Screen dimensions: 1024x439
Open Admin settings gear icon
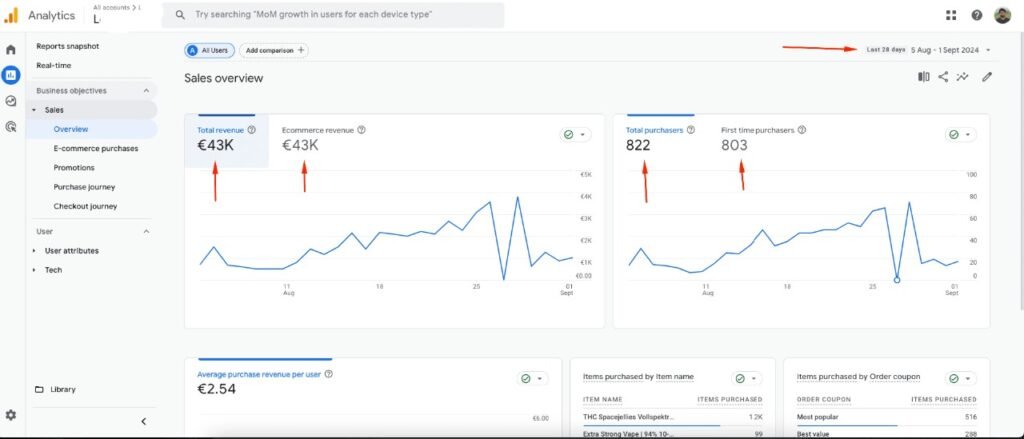[11, 414]
